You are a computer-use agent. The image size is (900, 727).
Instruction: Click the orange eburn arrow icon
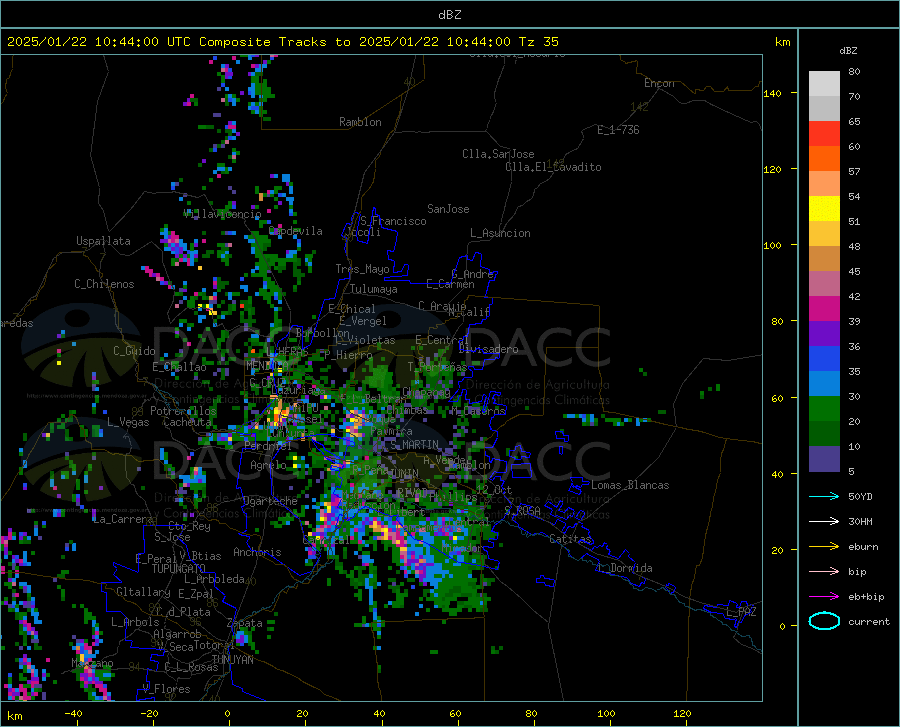click(824, 546)
